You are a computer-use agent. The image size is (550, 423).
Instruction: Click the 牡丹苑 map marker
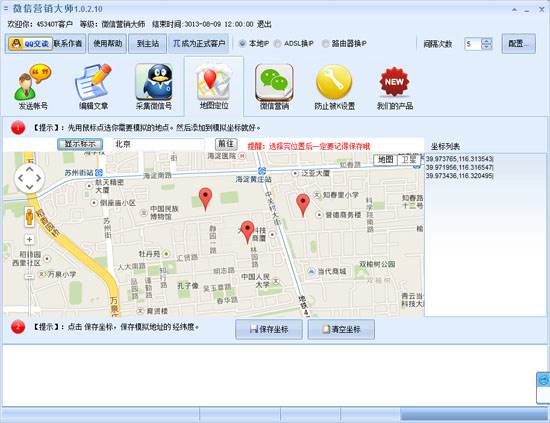(166, 253)
